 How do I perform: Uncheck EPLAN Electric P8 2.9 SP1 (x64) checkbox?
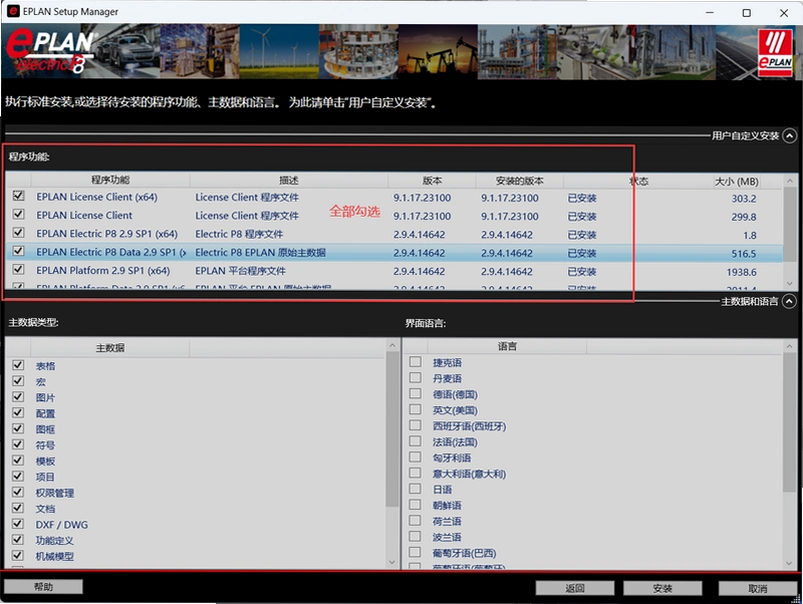point(18,233)
